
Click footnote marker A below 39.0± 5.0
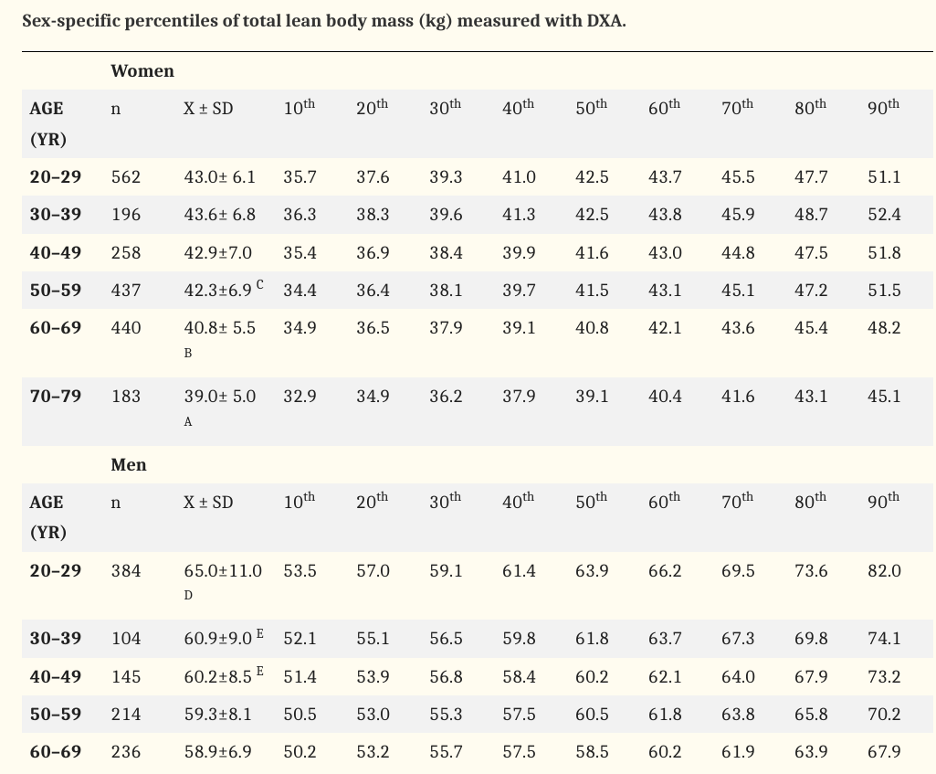(188, 422)
